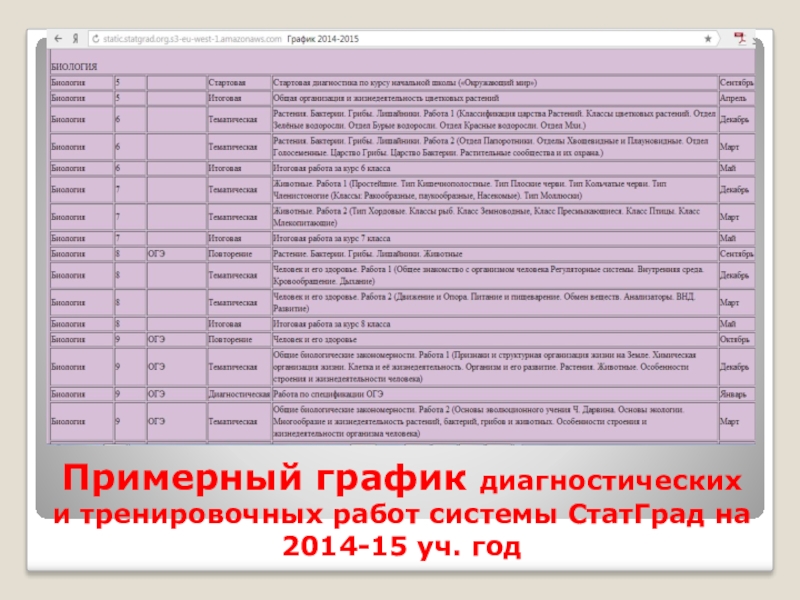Click the 'Апрель' month cell
800x600 pixels.
[736, 98]
